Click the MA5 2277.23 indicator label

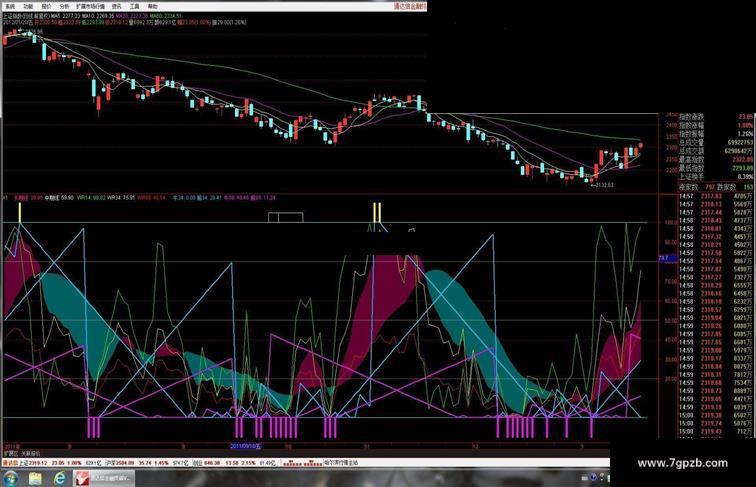67,16
